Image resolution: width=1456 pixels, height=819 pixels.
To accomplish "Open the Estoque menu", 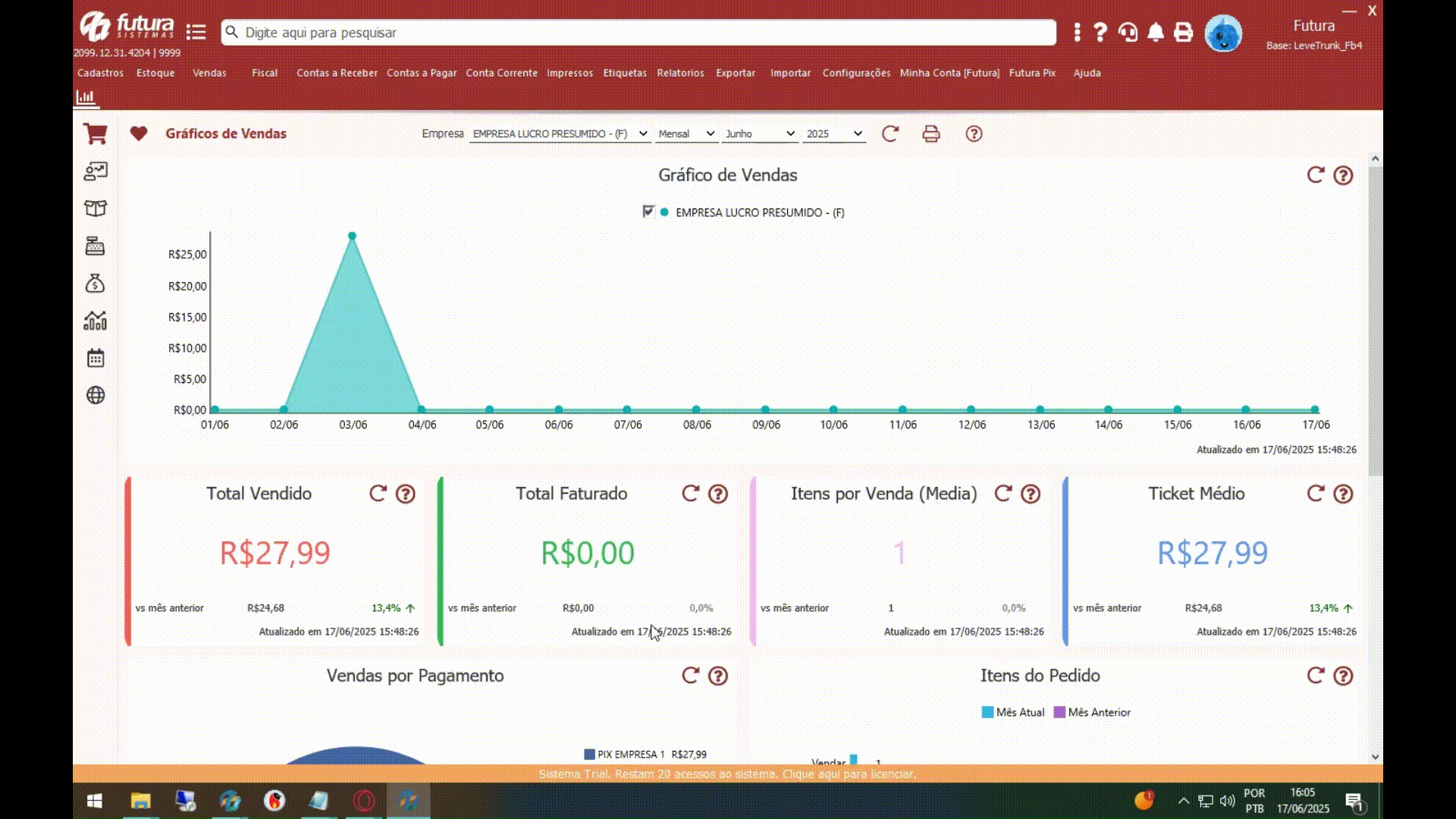I will coord(155,73).
